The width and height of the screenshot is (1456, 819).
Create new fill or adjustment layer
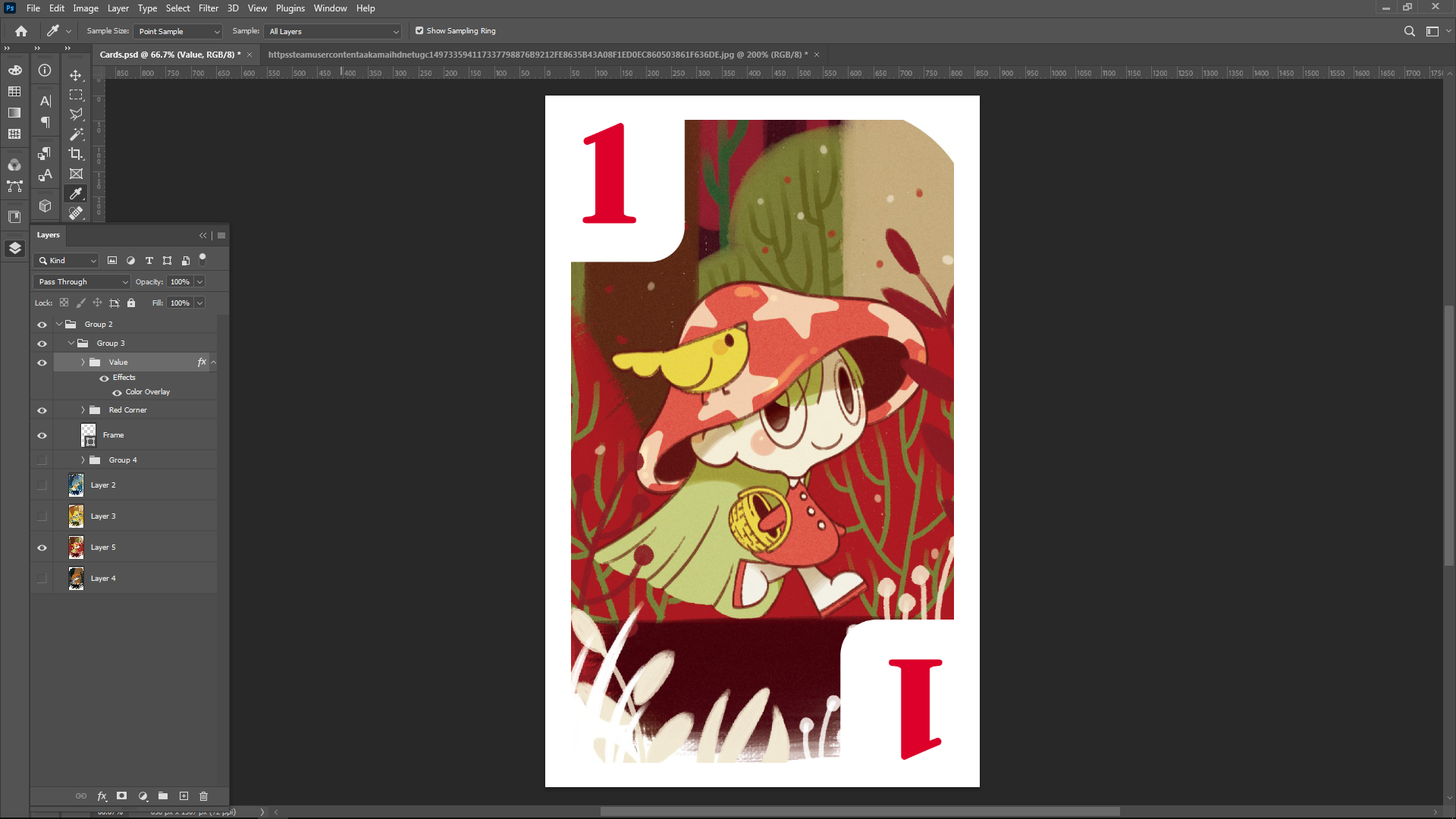tap(143, 796)
